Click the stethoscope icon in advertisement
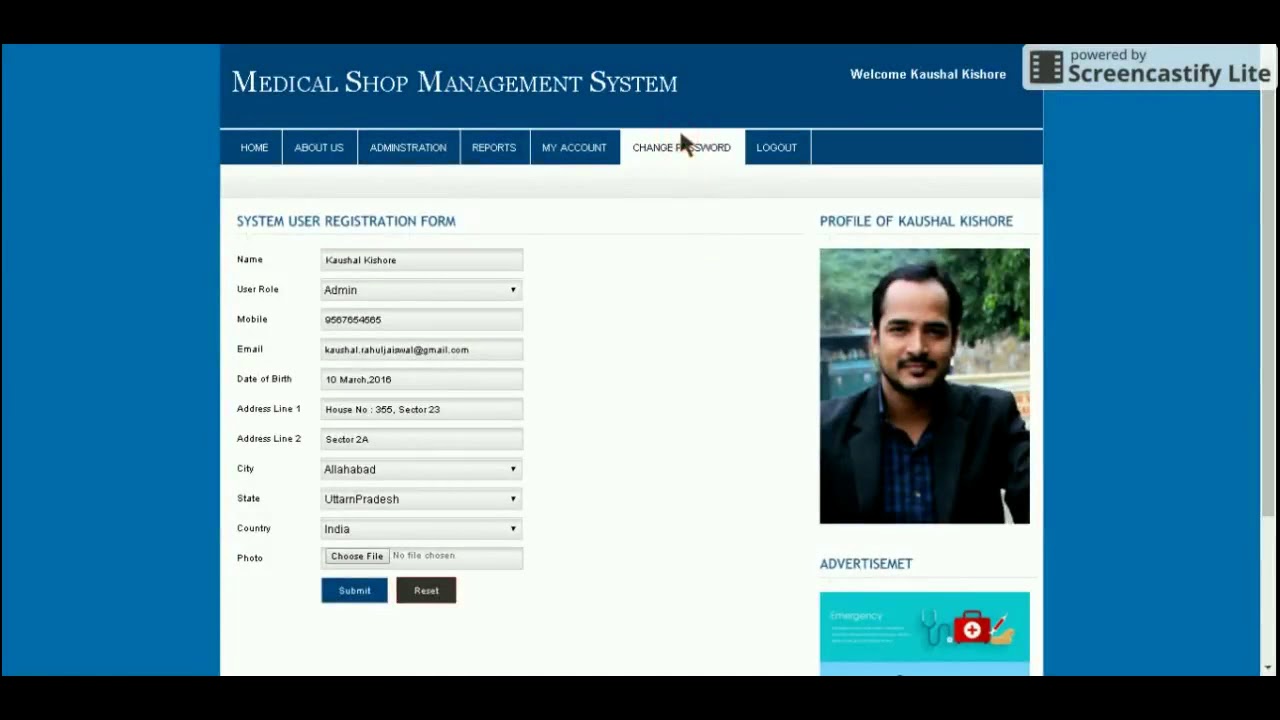The width and height of the screenshot is (1280, 720). coord(936,628)
